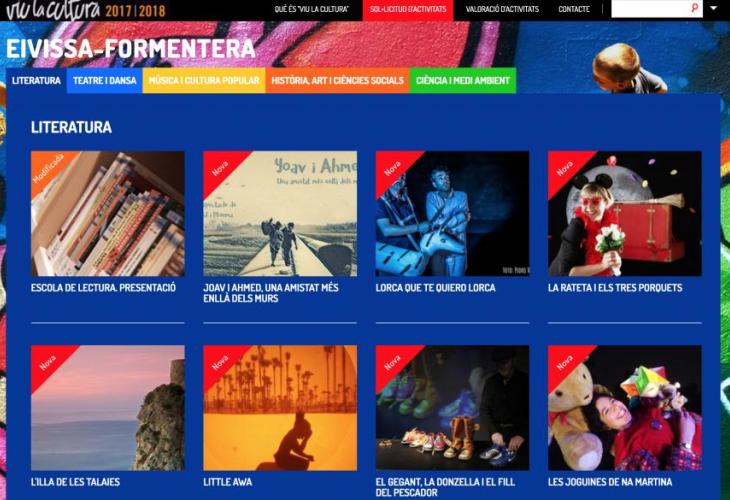Open the Joav i Ahmed thumbnail
730x500 pixels.
point(280,213)
